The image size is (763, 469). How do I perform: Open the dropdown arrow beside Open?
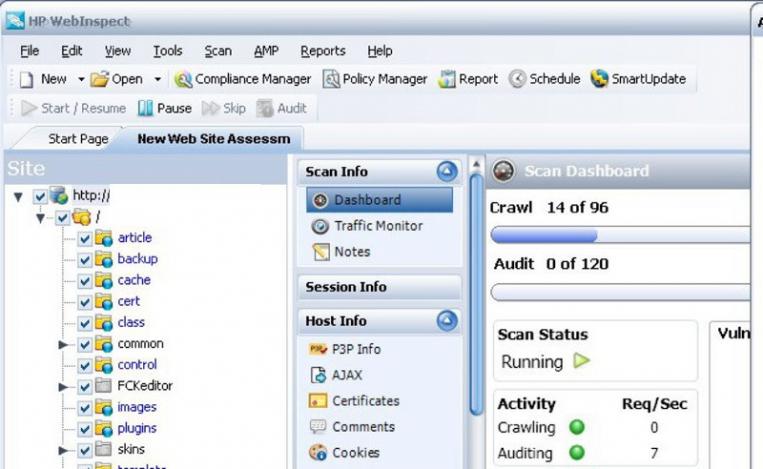click(157, 79)
